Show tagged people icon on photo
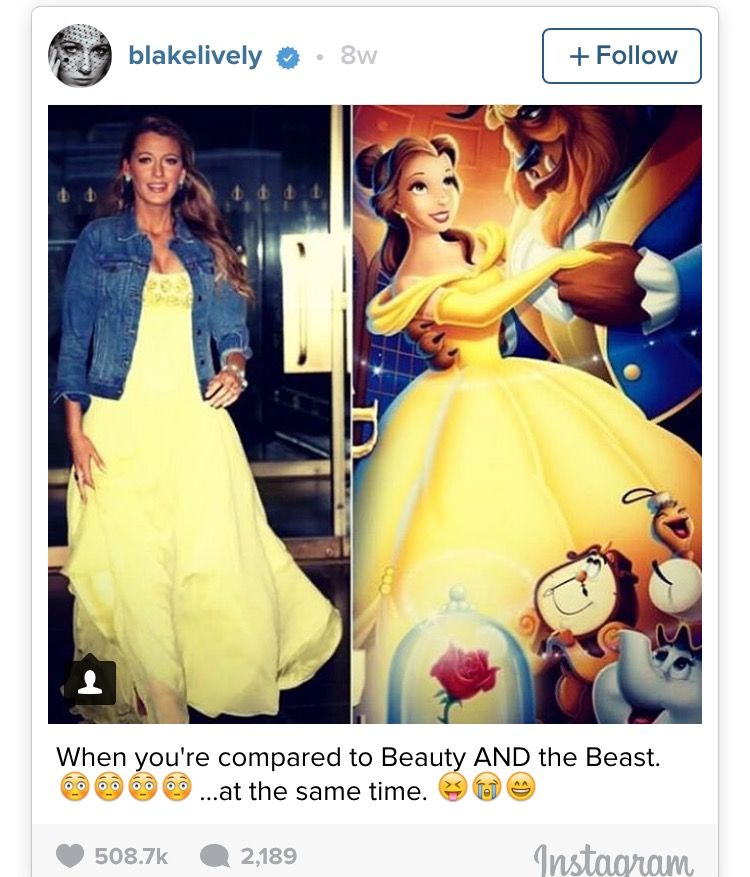 point(90,682)
